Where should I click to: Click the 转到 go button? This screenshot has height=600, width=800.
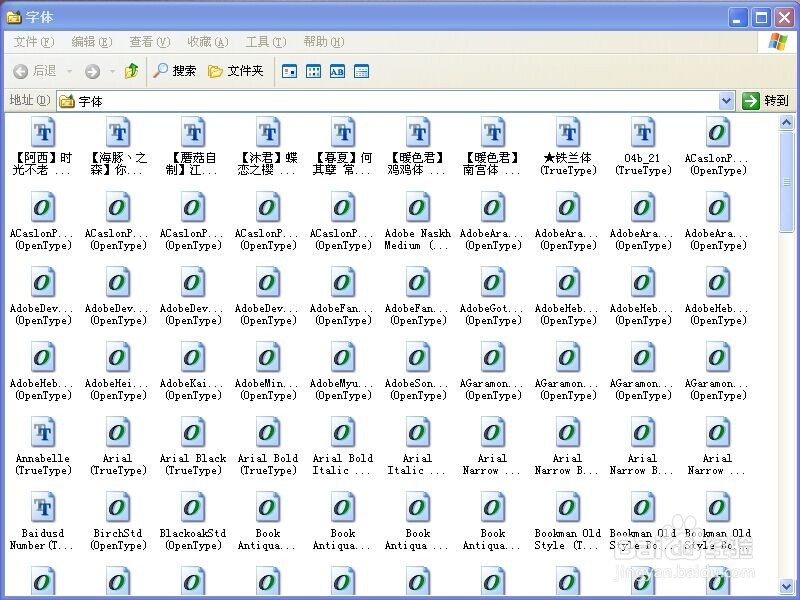point(765,101)
